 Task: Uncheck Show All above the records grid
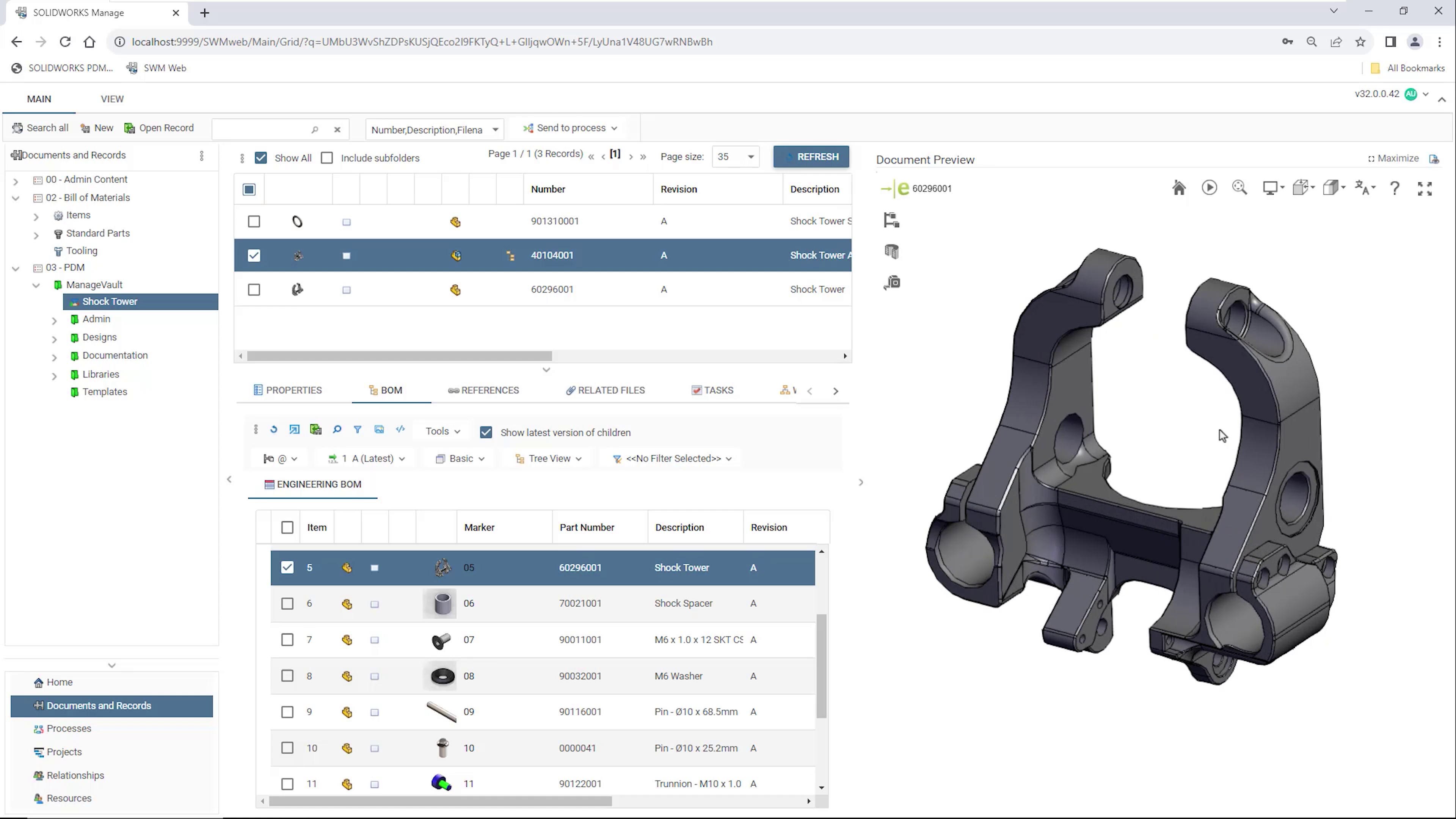pyautogui.click(x=260, y=158)
